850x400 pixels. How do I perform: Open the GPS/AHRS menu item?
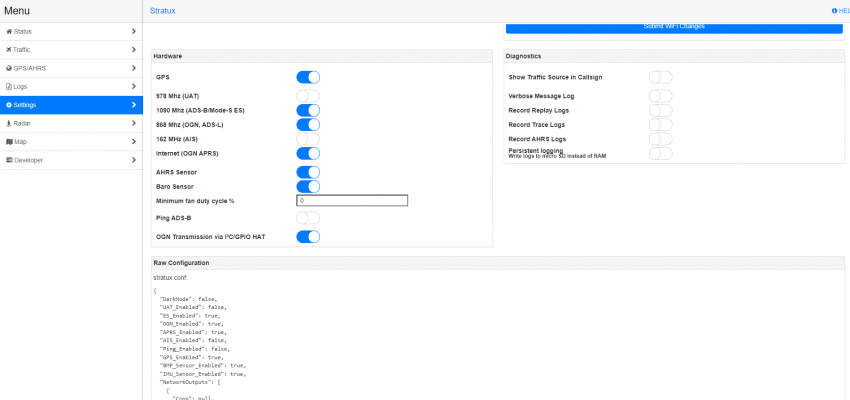pyautogui.click(x=71, y=68)
